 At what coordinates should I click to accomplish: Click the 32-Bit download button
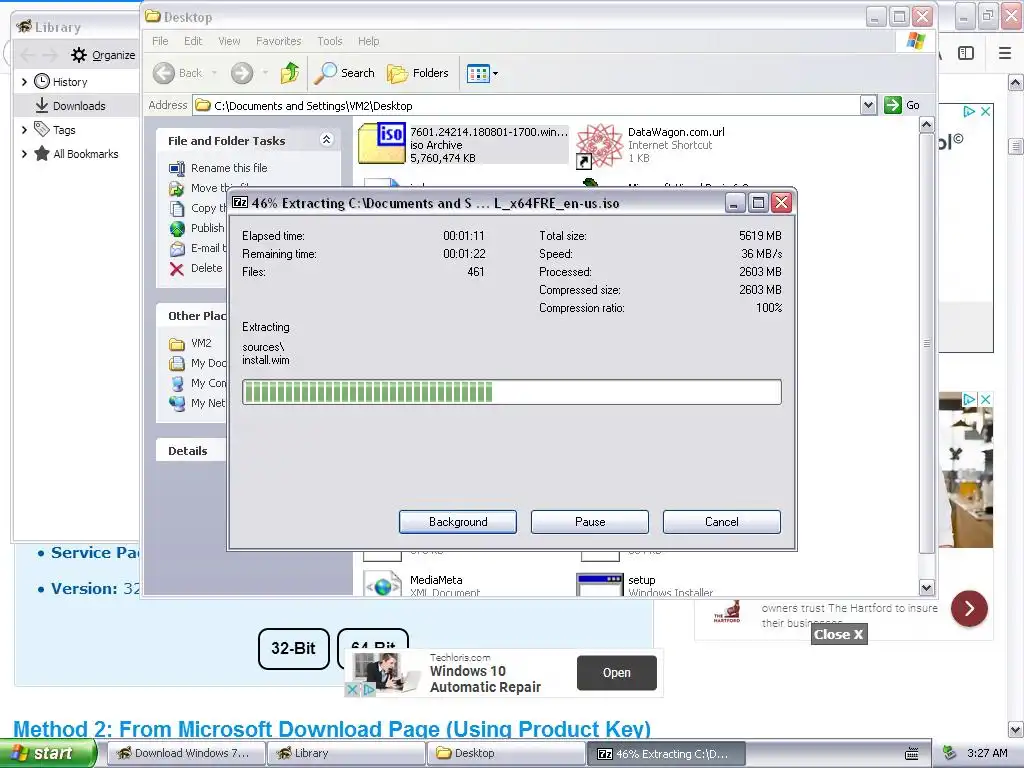click(x=293, y=648)
